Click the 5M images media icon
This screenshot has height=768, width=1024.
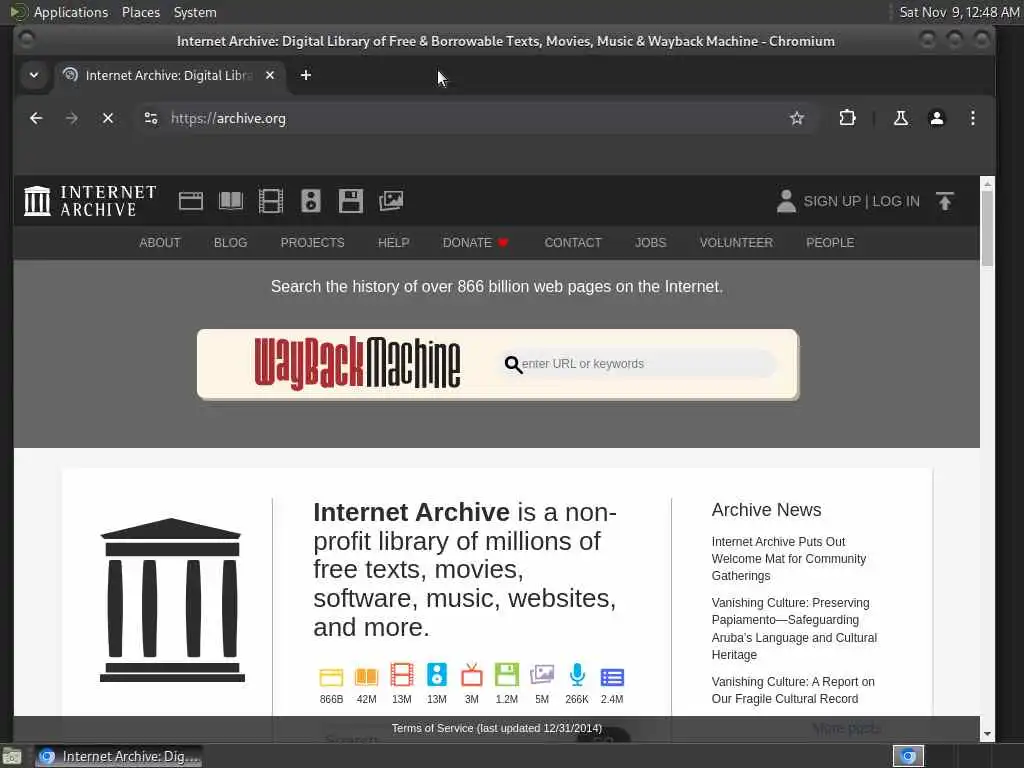(x=542, y=675)
